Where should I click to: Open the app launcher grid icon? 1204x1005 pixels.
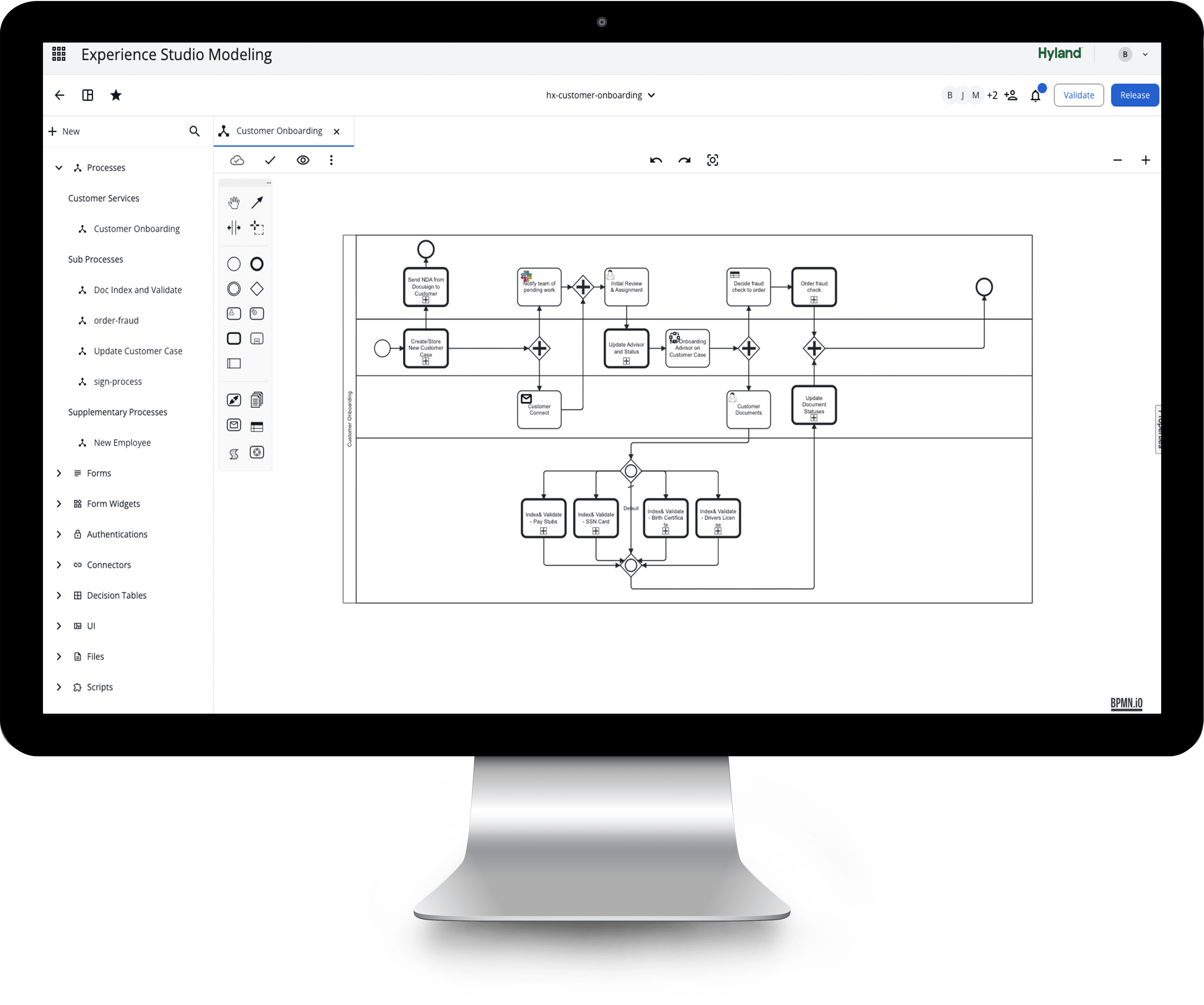[x=59, y=54]
